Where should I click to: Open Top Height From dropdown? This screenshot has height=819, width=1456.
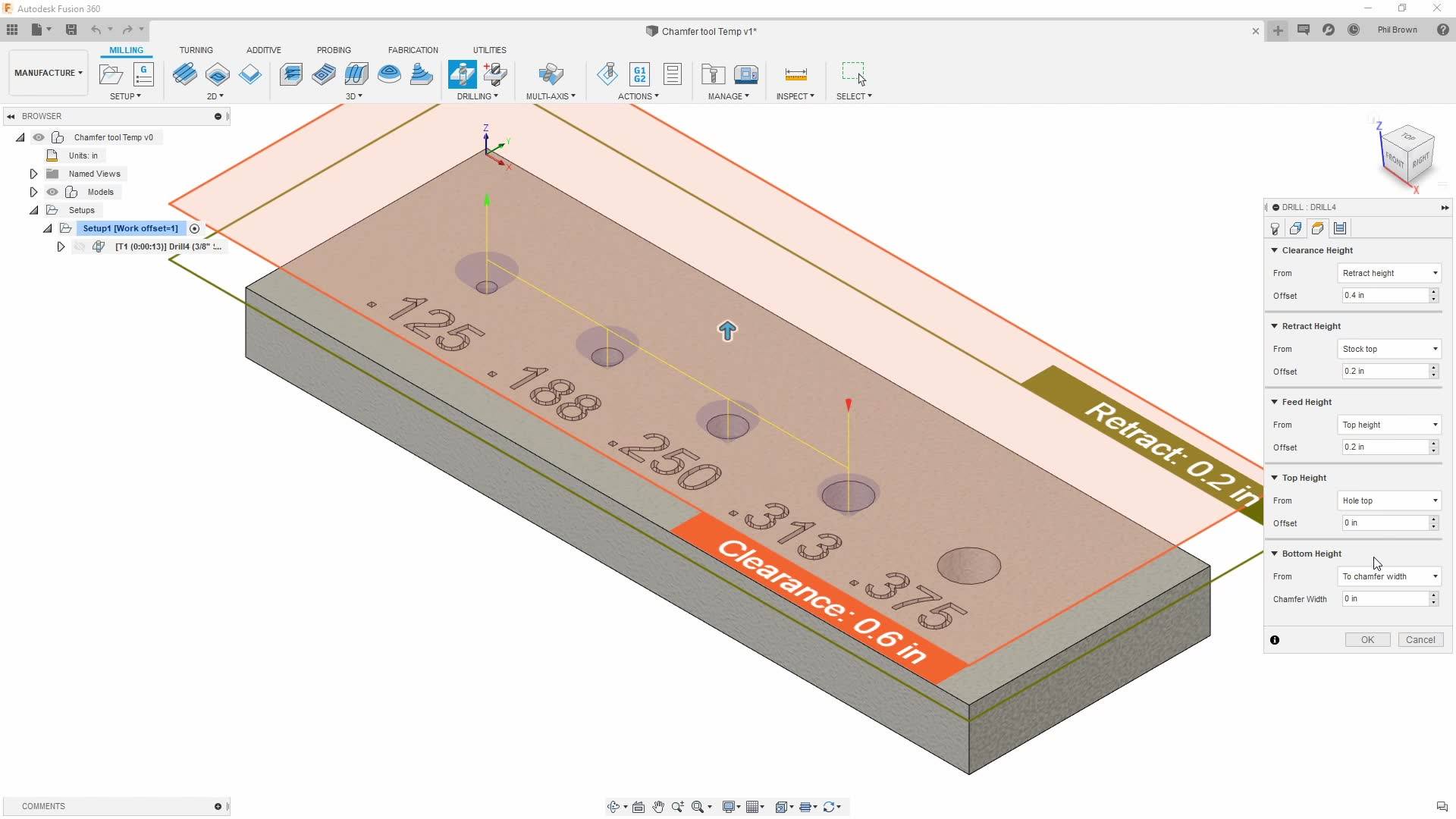[x=1389, y=500]
